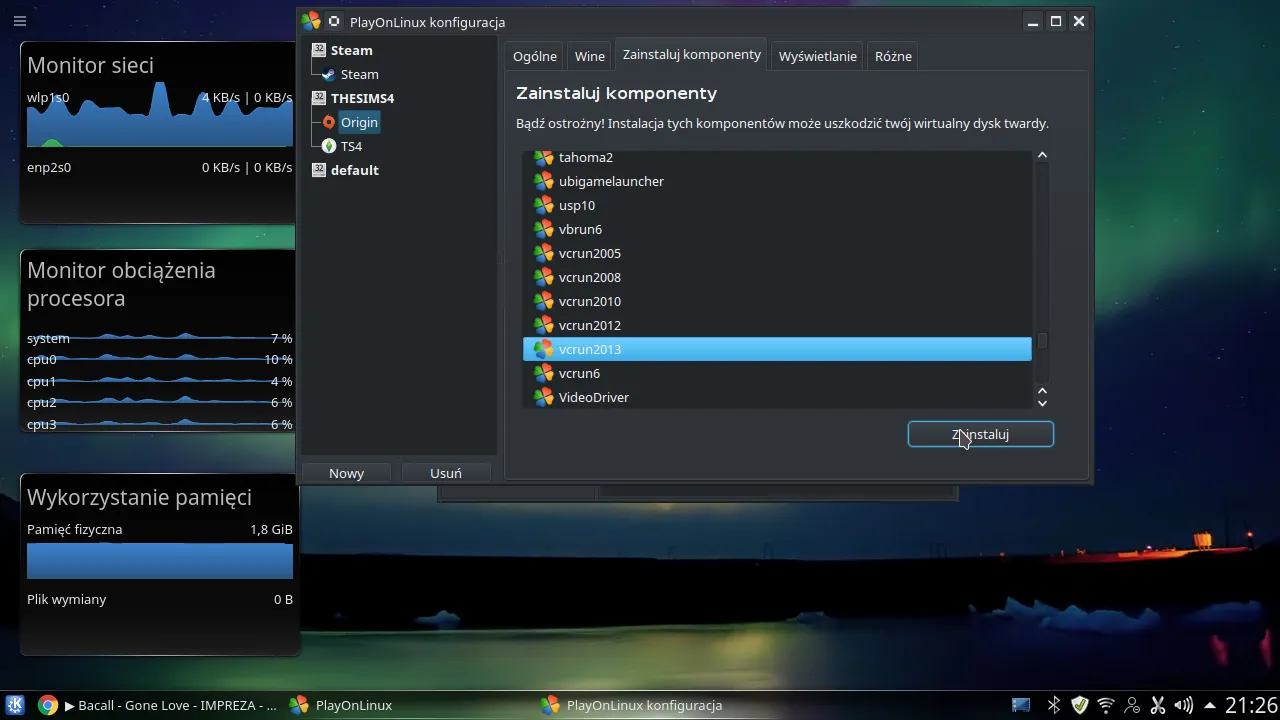This screenshot has width=1280, height=720.
Task: Click the Zainstaluj button
Action: coord(980,434)
